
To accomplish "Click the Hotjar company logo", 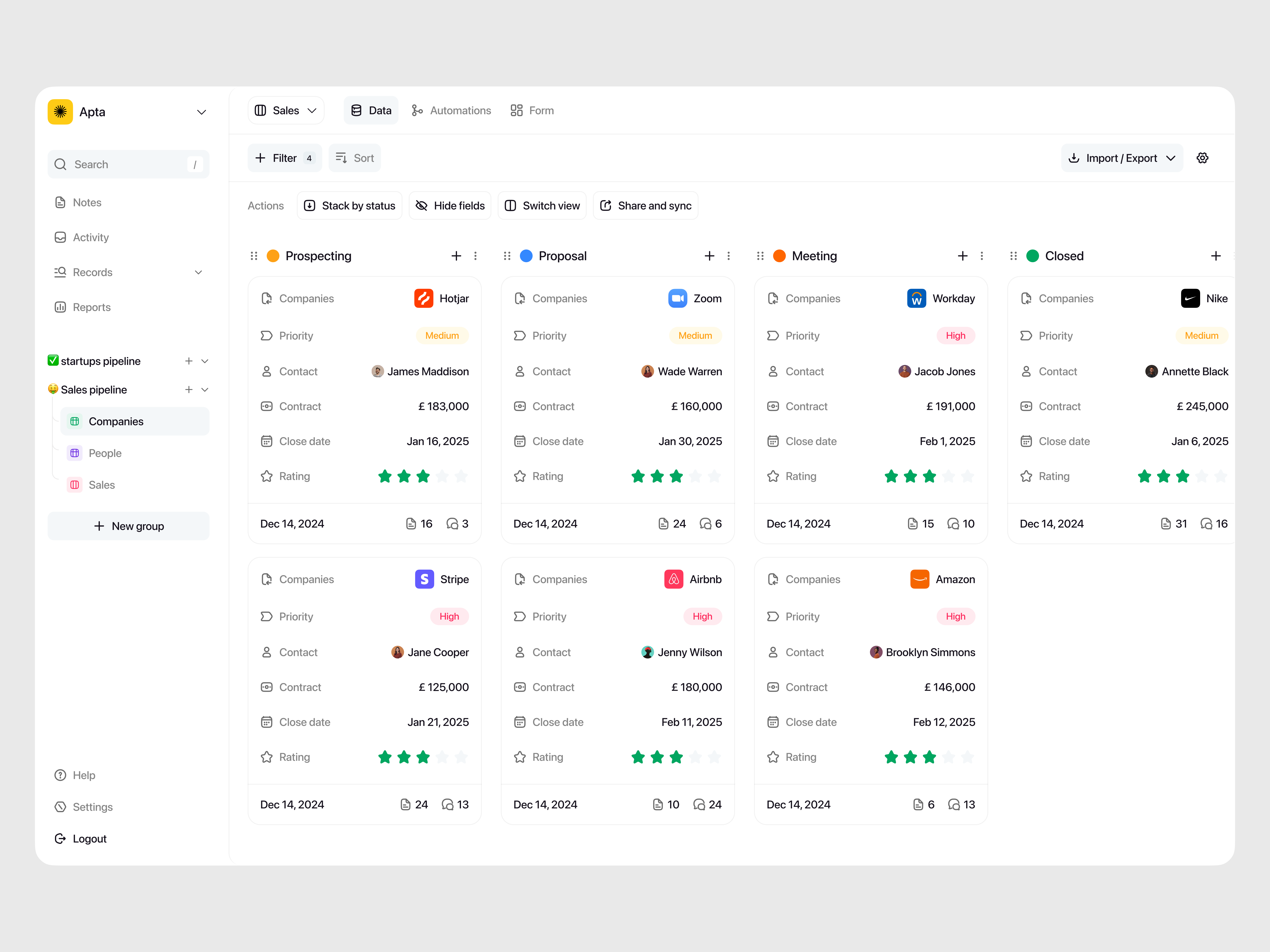I will (x=424, y=298).
